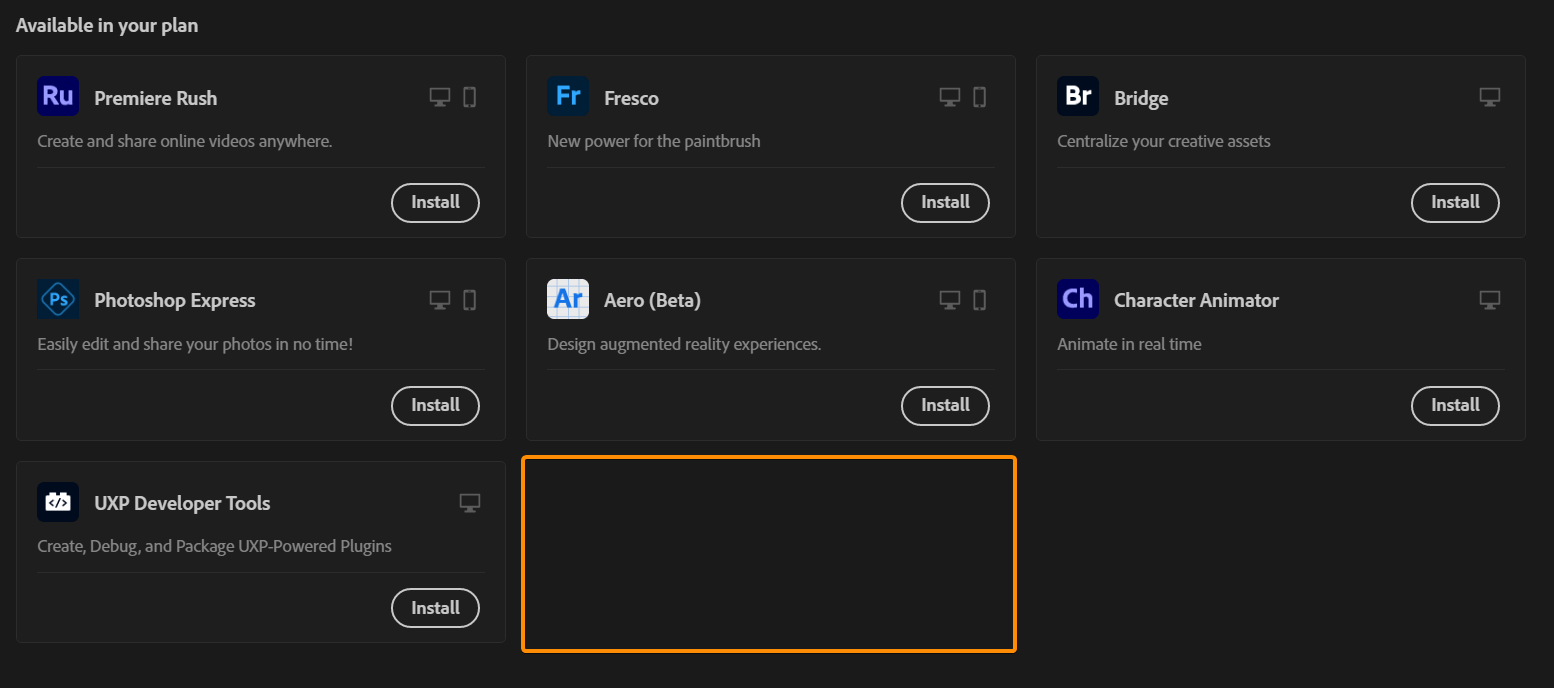Install Fresco
Viewport: 1554px width, 688px height.
tap(945, 202)
